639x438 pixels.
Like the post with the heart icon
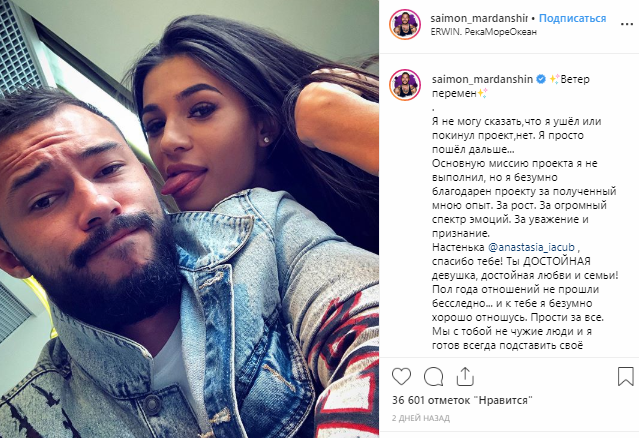tap(401, 376)
